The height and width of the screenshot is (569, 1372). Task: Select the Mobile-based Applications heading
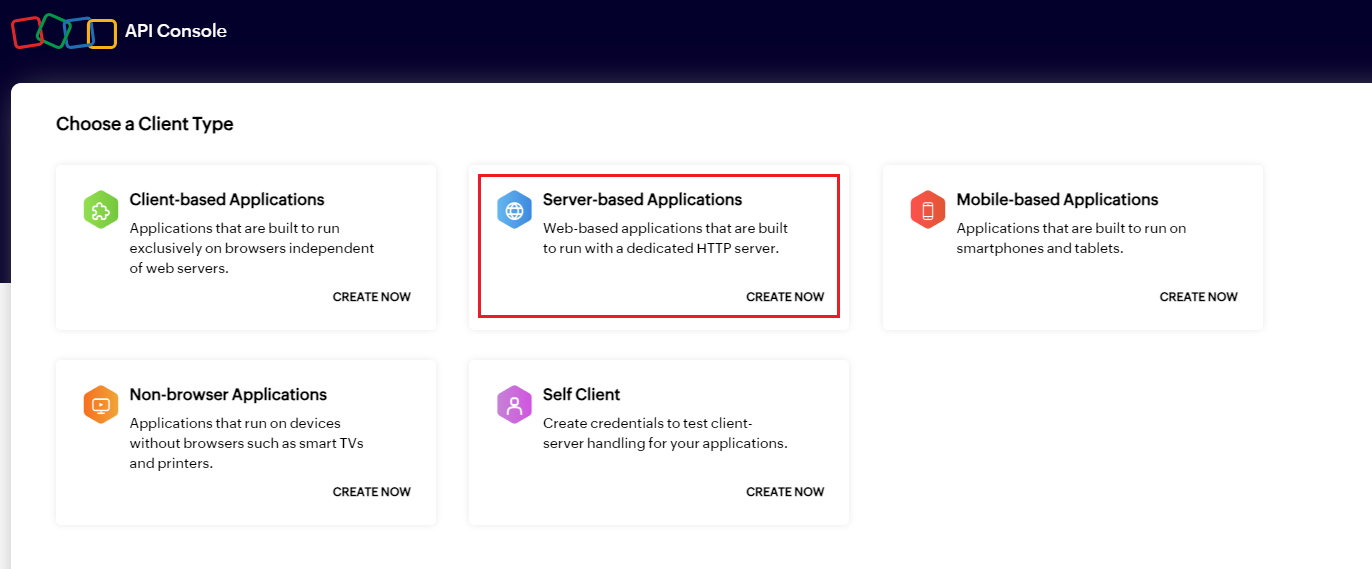coord(1057,200)
